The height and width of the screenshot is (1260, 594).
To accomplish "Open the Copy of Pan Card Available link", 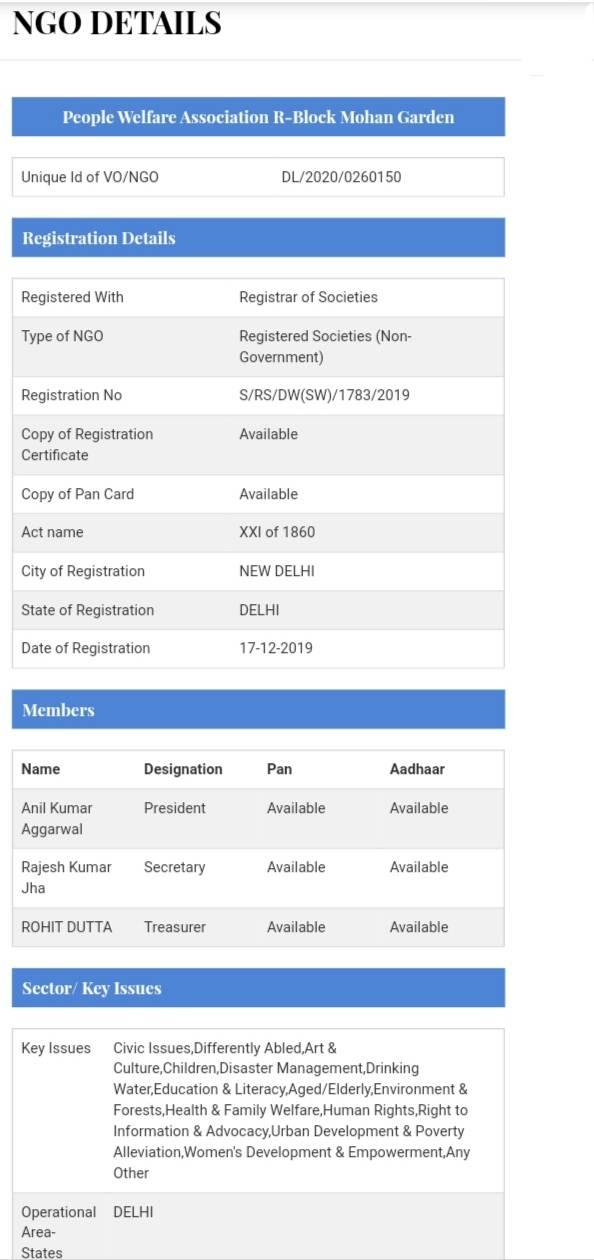I will [x=268, y=494].
